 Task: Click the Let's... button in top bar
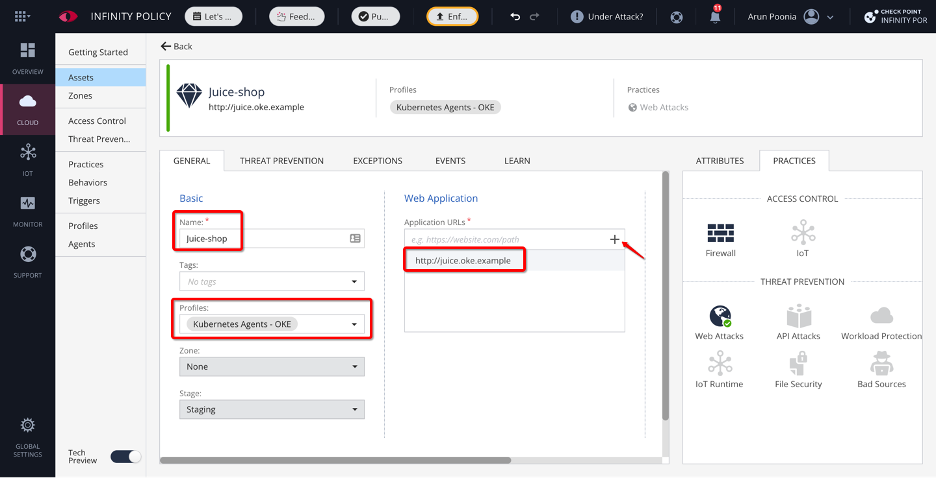coord(214,17)
